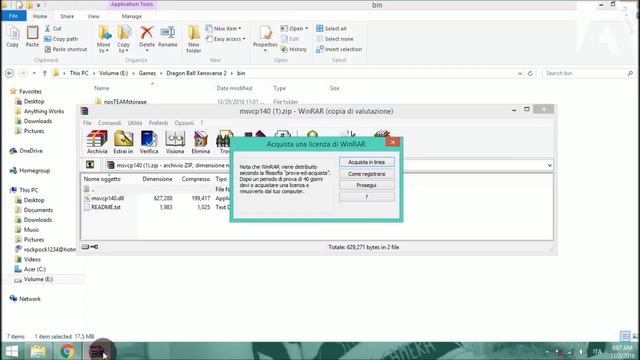Select Anything Works under Favorites
The width and height of the screenshot is (640, 360).
coord(44,111)
